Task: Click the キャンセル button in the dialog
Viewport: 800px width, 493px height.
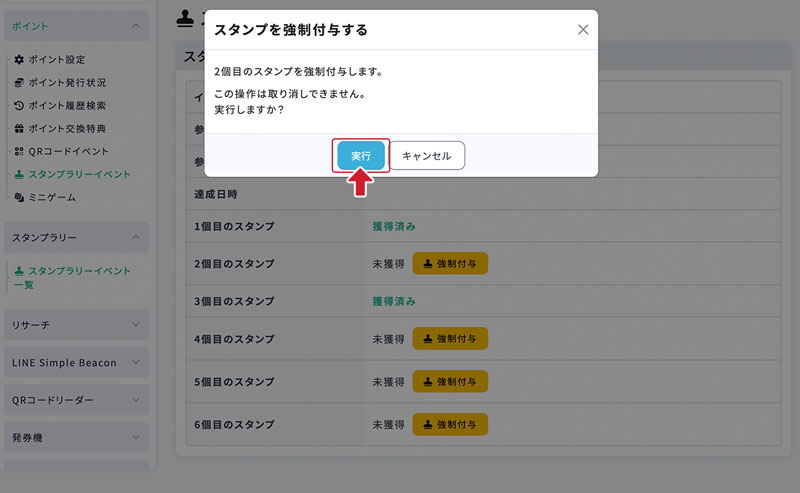Action: (x=426, y=156)
